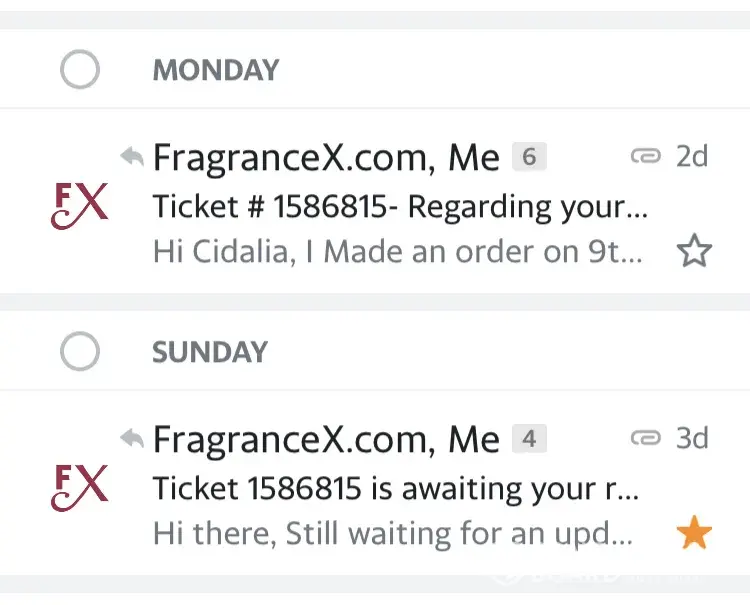Click the reply arrow on Monday's FragranceX email
Screen dimensions: 750x605
pos(131,156)
